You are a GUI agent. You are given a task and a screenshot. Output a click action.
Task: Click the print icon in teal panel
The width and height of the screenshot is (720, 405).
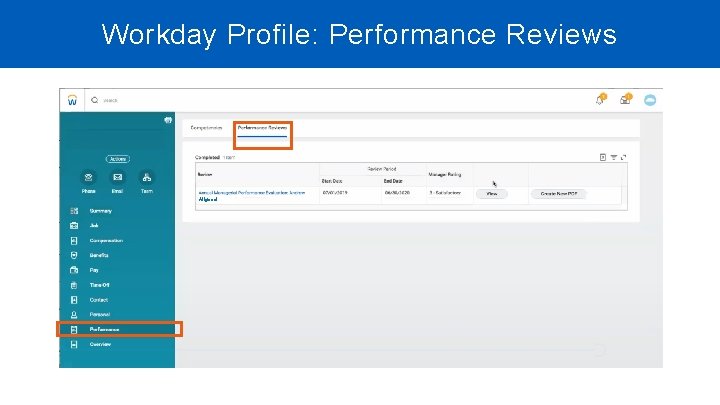pyautogui.click(x=168, y=120)
